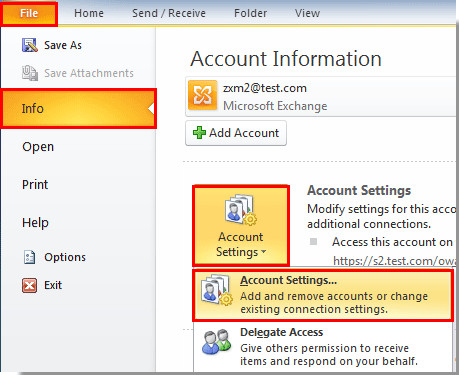Click the Options page icon
The image size is (459, 375).
(x=29, y=257)
